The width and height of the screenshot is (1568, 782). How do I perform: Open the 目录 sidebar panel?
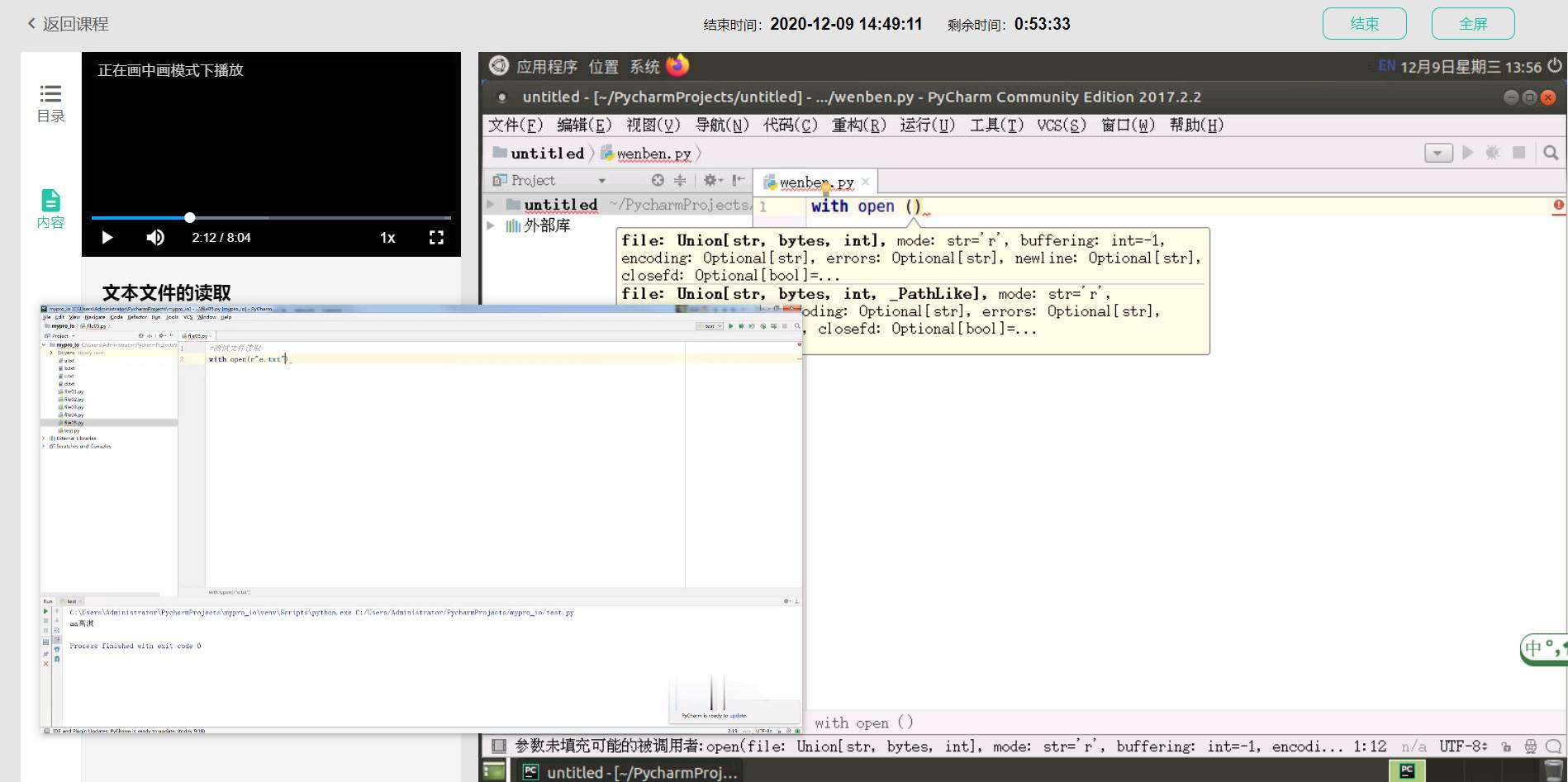(x=50, y=103)
